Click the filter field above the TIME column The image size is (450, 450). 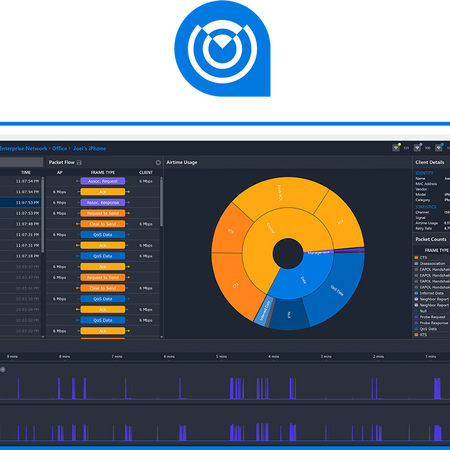click(x=21, y=162)
